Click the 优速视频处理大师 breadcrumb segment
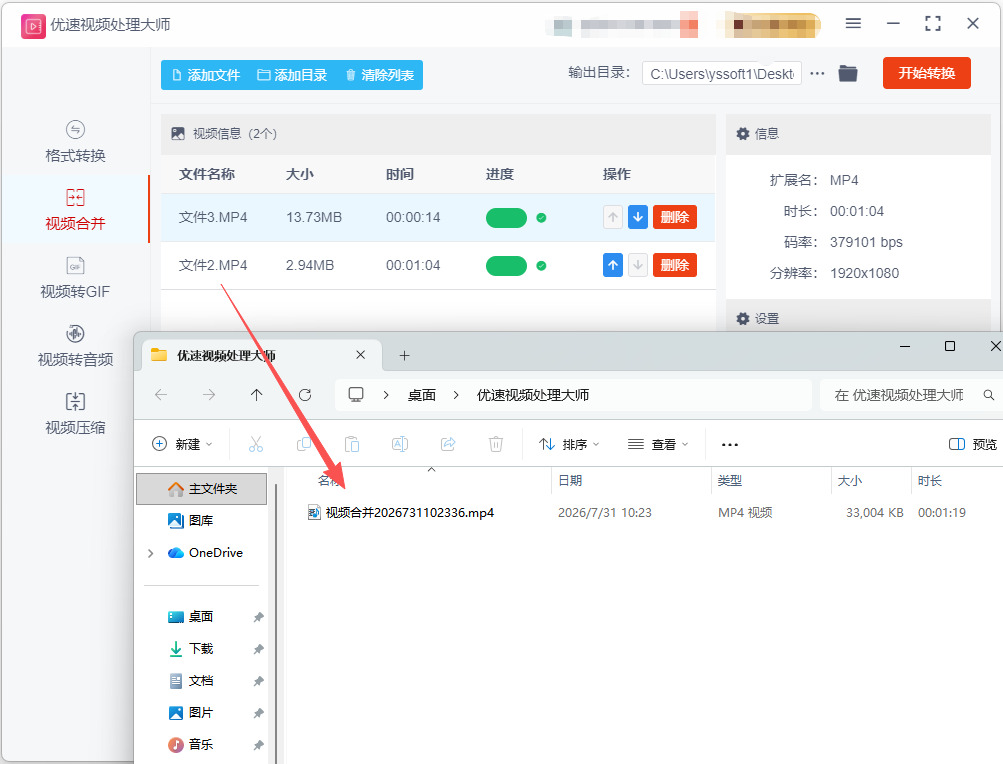 tap(532, 395)
